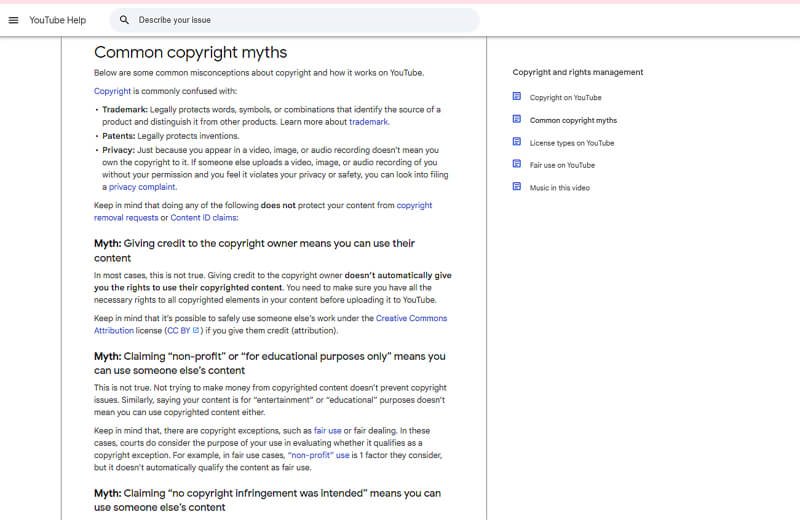
Task: Click the bold Trademark: bullet label
Action: (x=125, y=110)
